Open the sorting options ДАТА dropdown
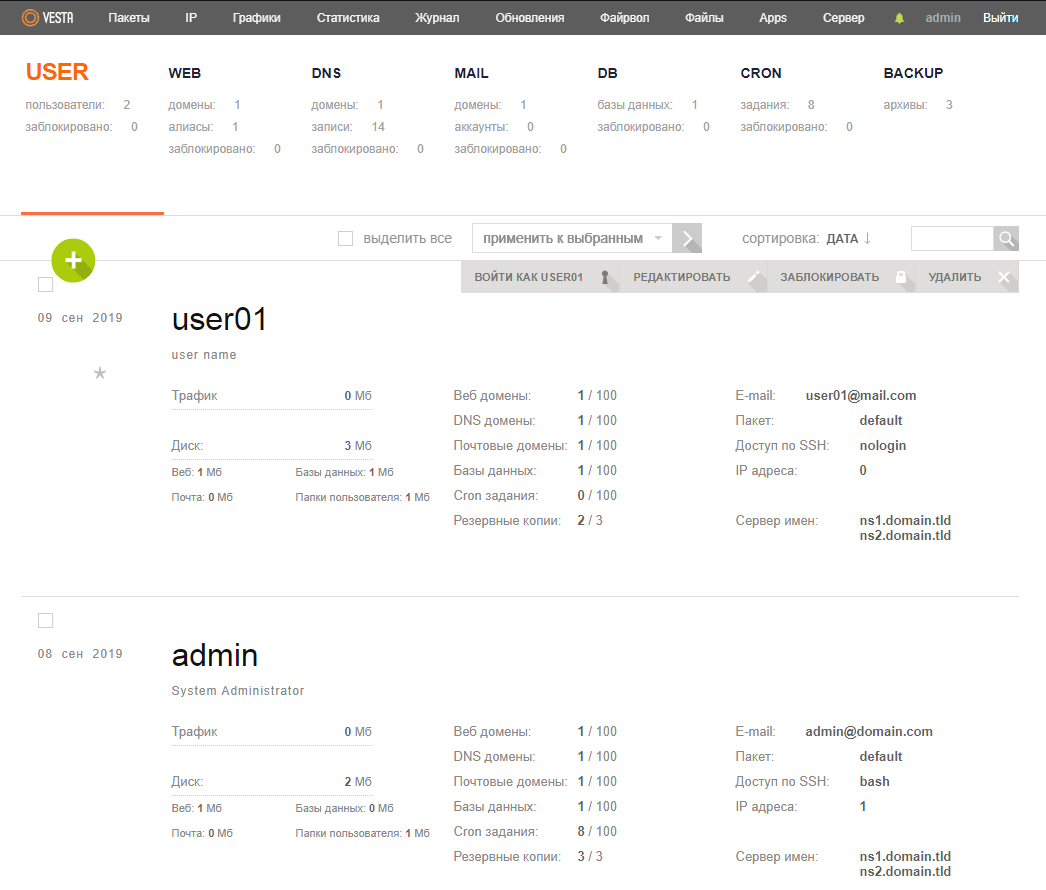This screenshot has width=1046, height=890. pos(842,239)
